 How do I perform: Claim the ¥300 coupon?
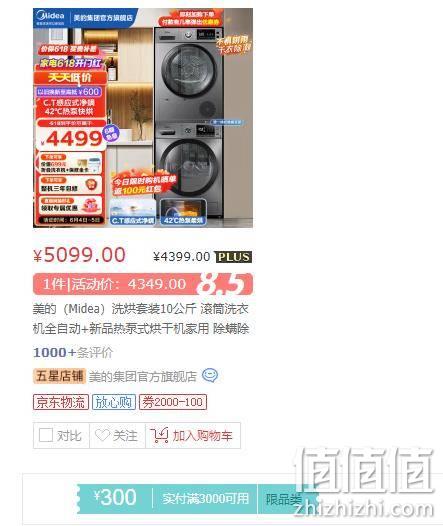114,497
